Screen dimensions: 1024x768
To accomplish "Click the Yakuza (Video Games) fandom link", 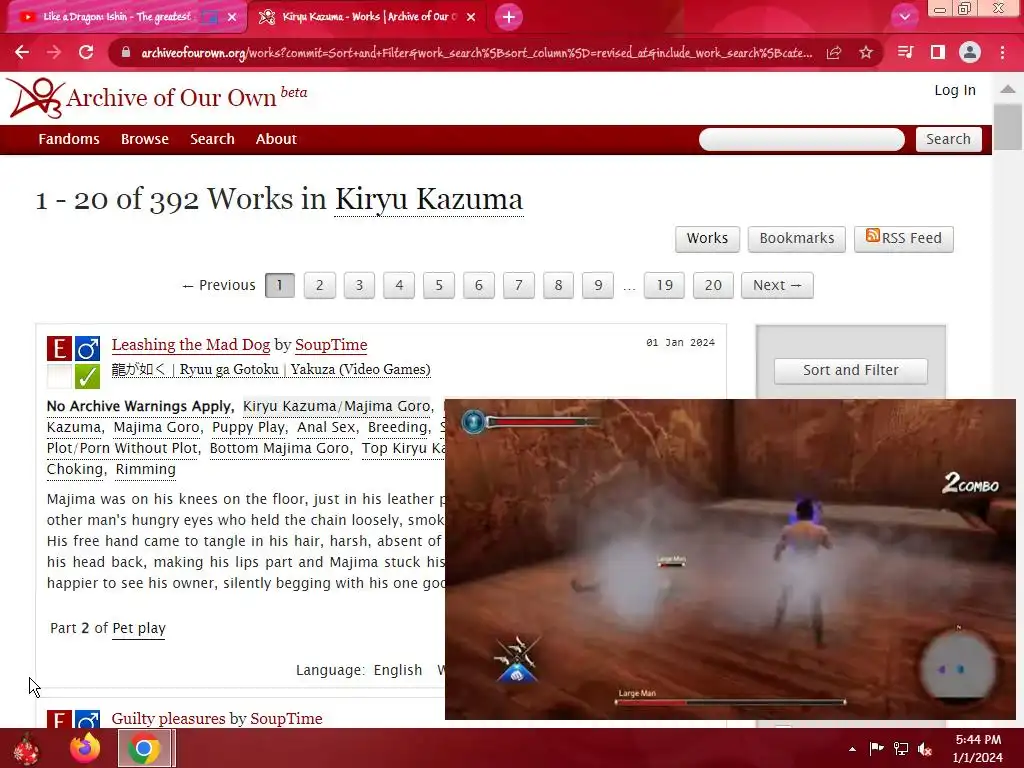I will 271,370.
